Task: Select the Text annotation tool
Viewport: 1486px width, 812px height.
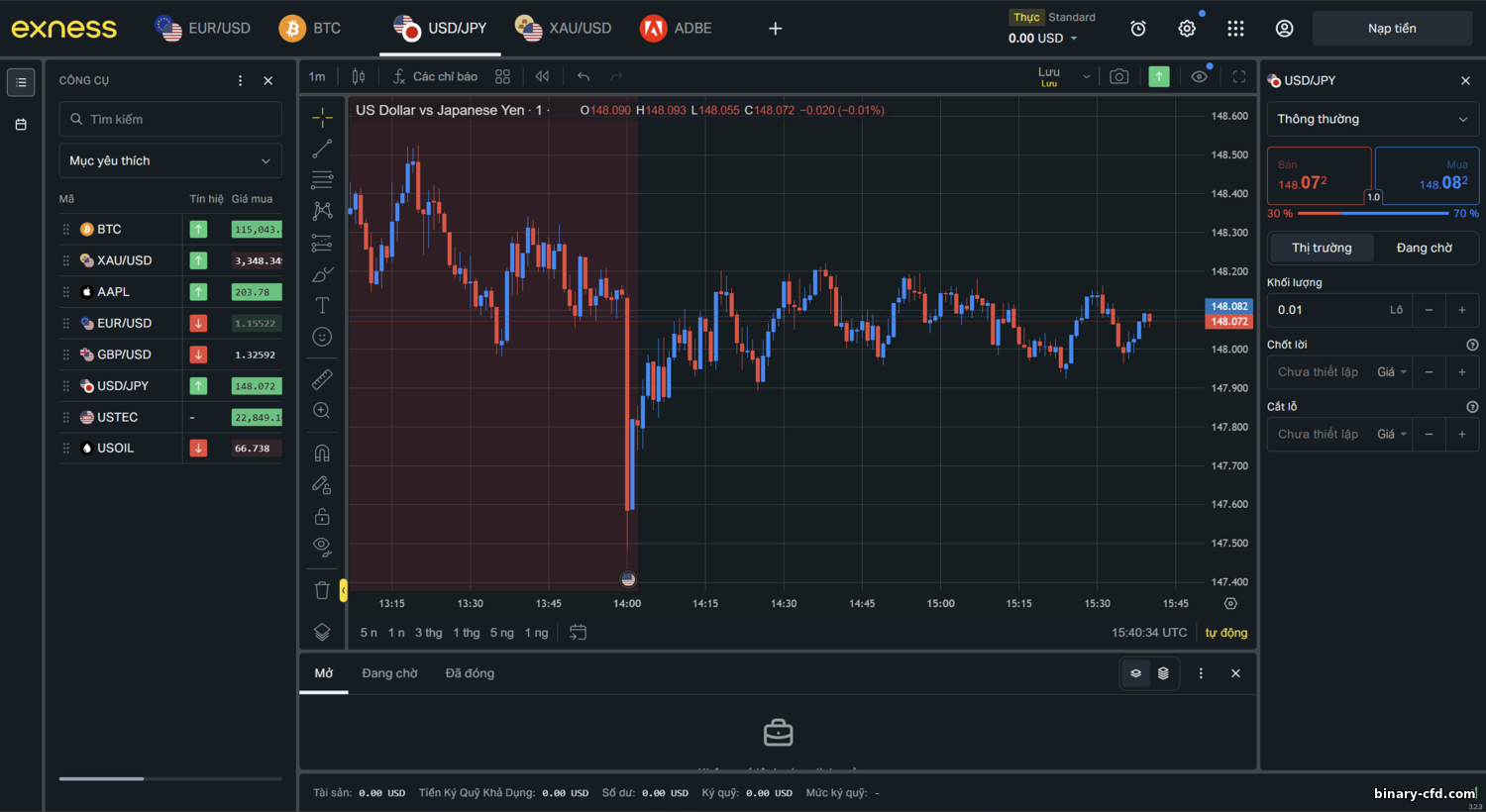Action: pyautogui.click(x=322, y=306)
